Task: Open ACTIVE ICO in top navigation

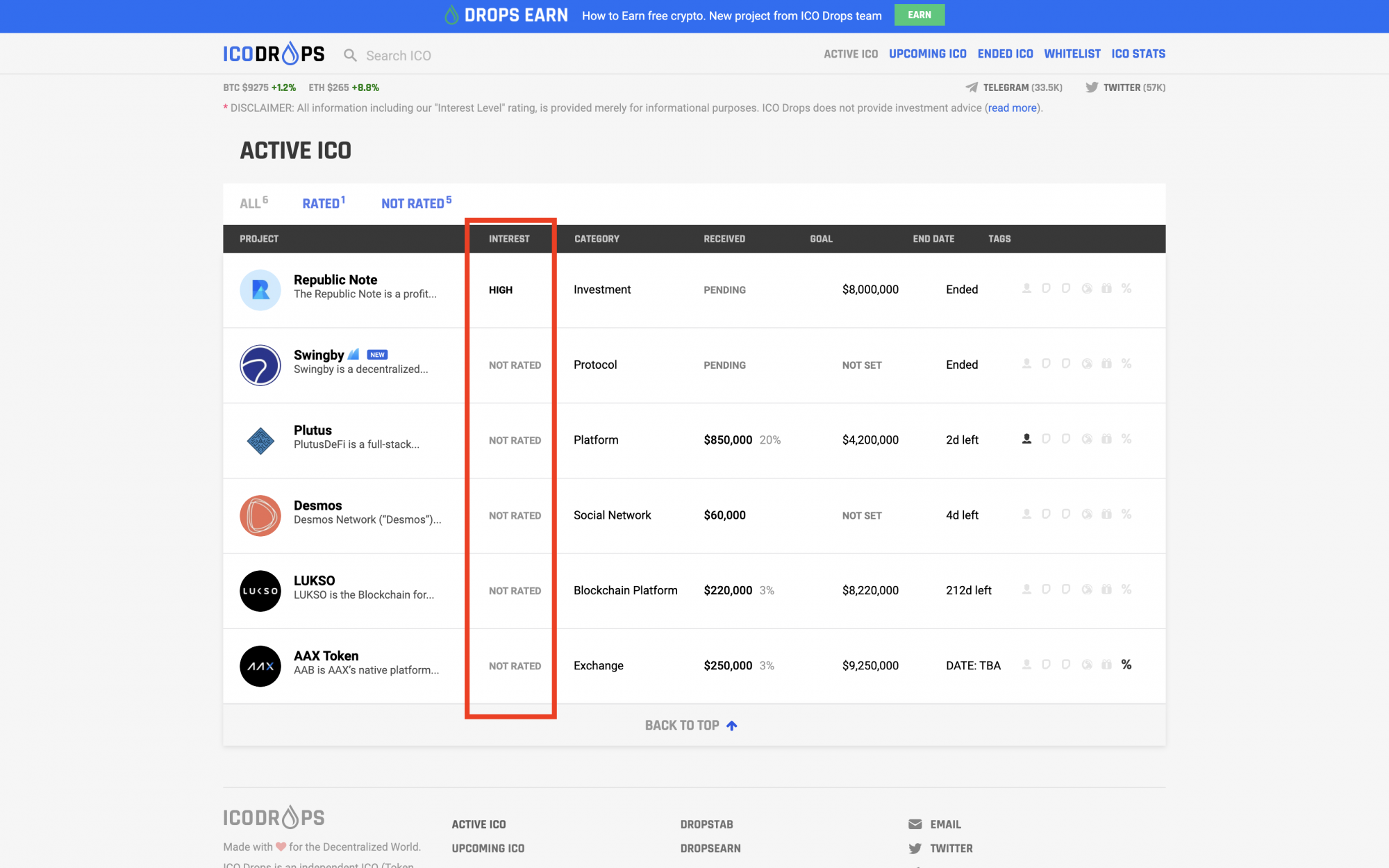Action: [x=851, y=53]
